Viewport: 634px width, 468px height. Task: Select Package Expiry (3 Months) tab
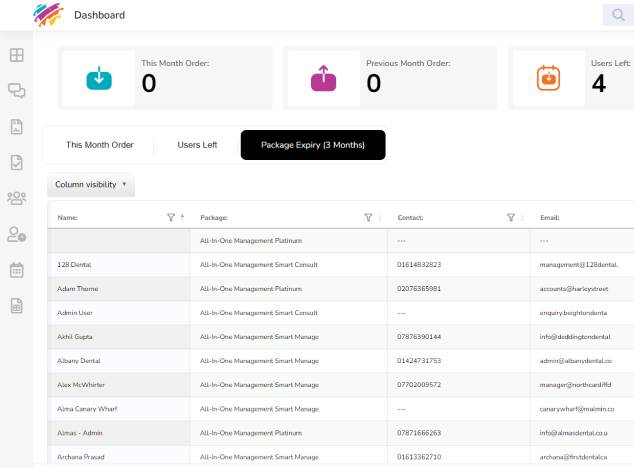coord(313,145)
